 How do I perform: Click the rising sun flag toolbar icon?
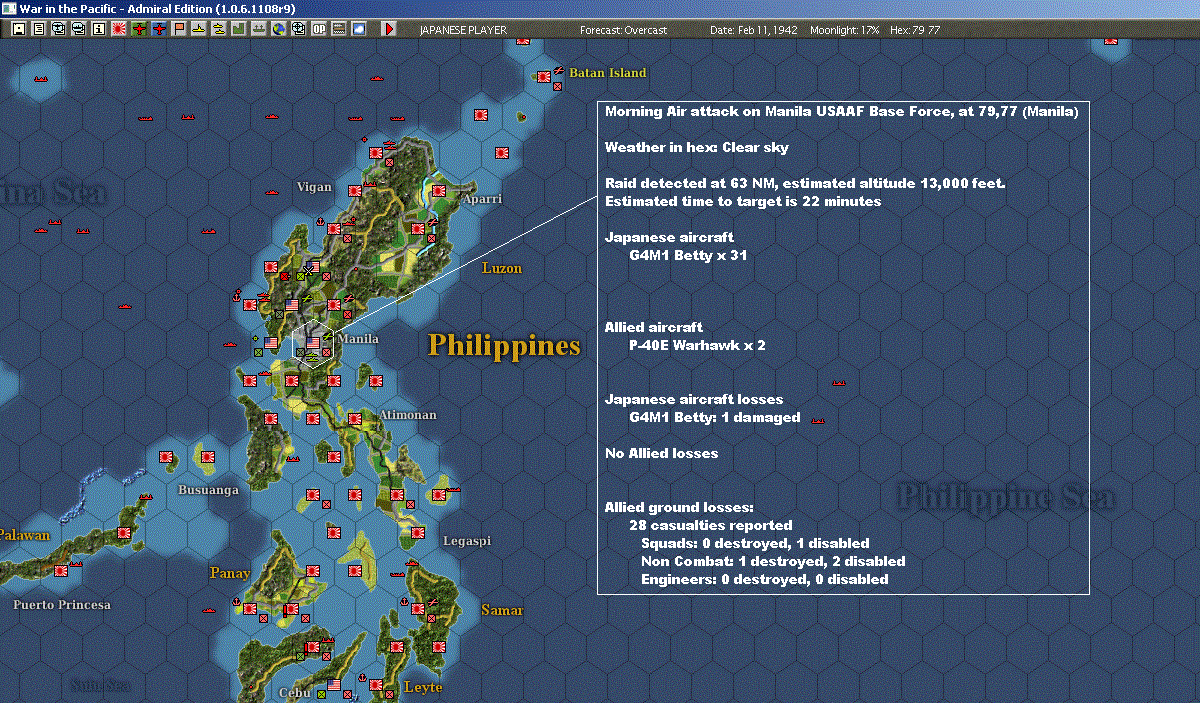119,29
